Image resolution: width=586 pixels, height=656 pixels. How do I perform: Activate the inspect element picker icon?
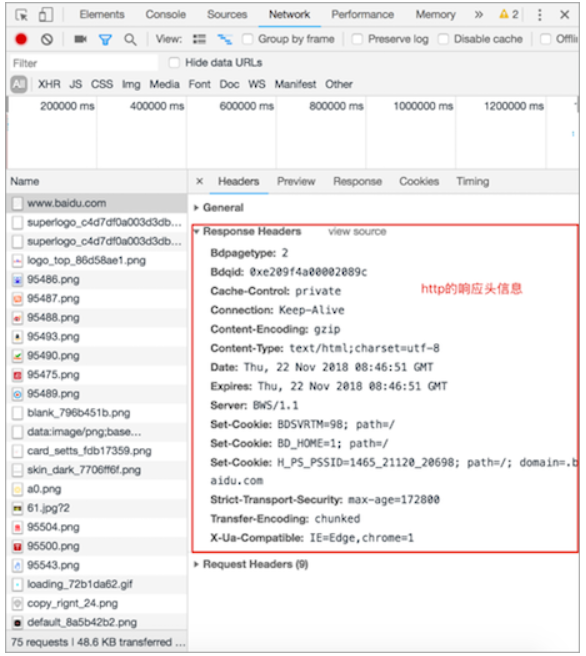[21, 15]
